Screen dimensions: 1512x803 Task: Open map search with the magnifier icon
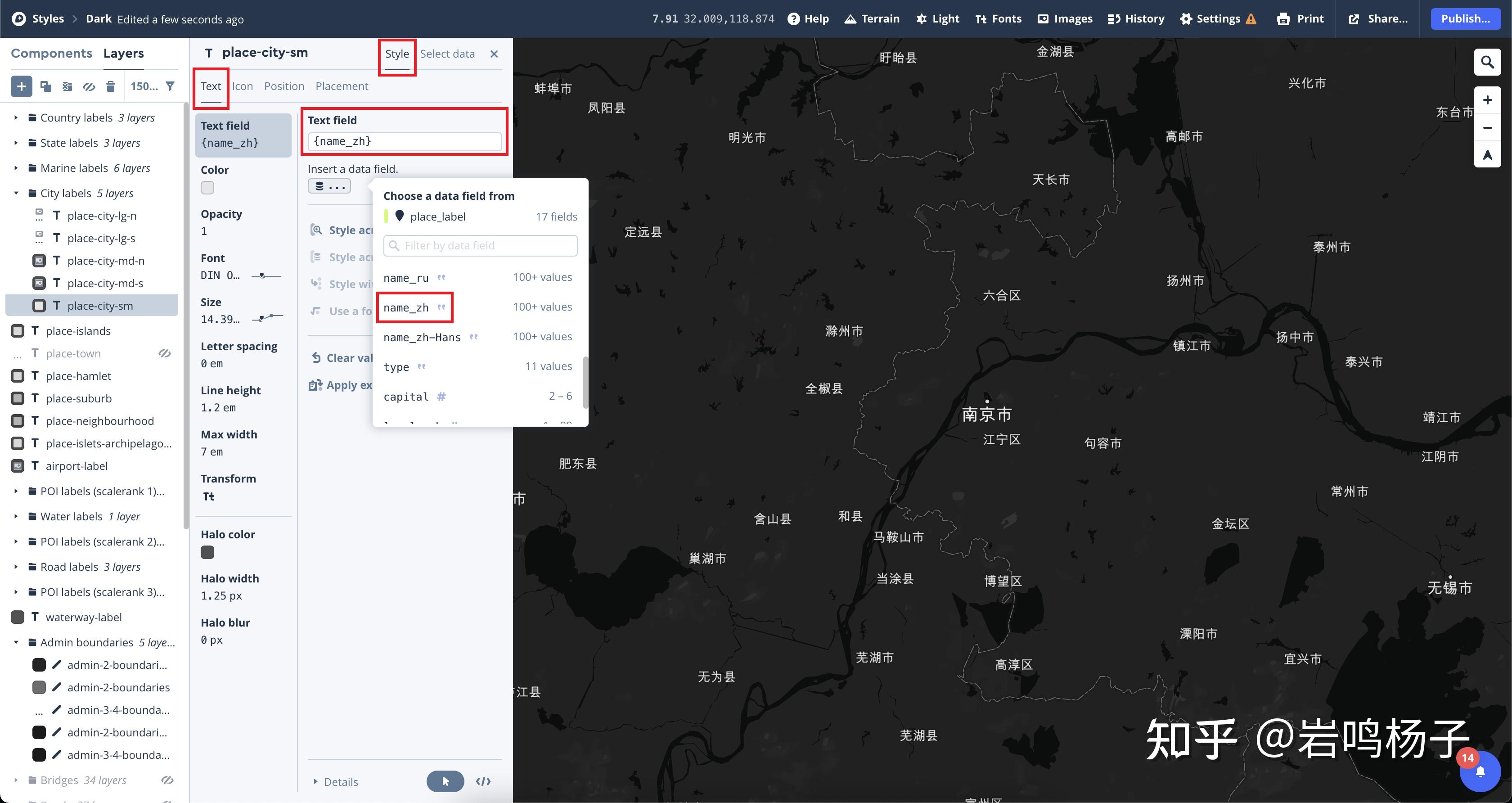tap(1487, 62)
